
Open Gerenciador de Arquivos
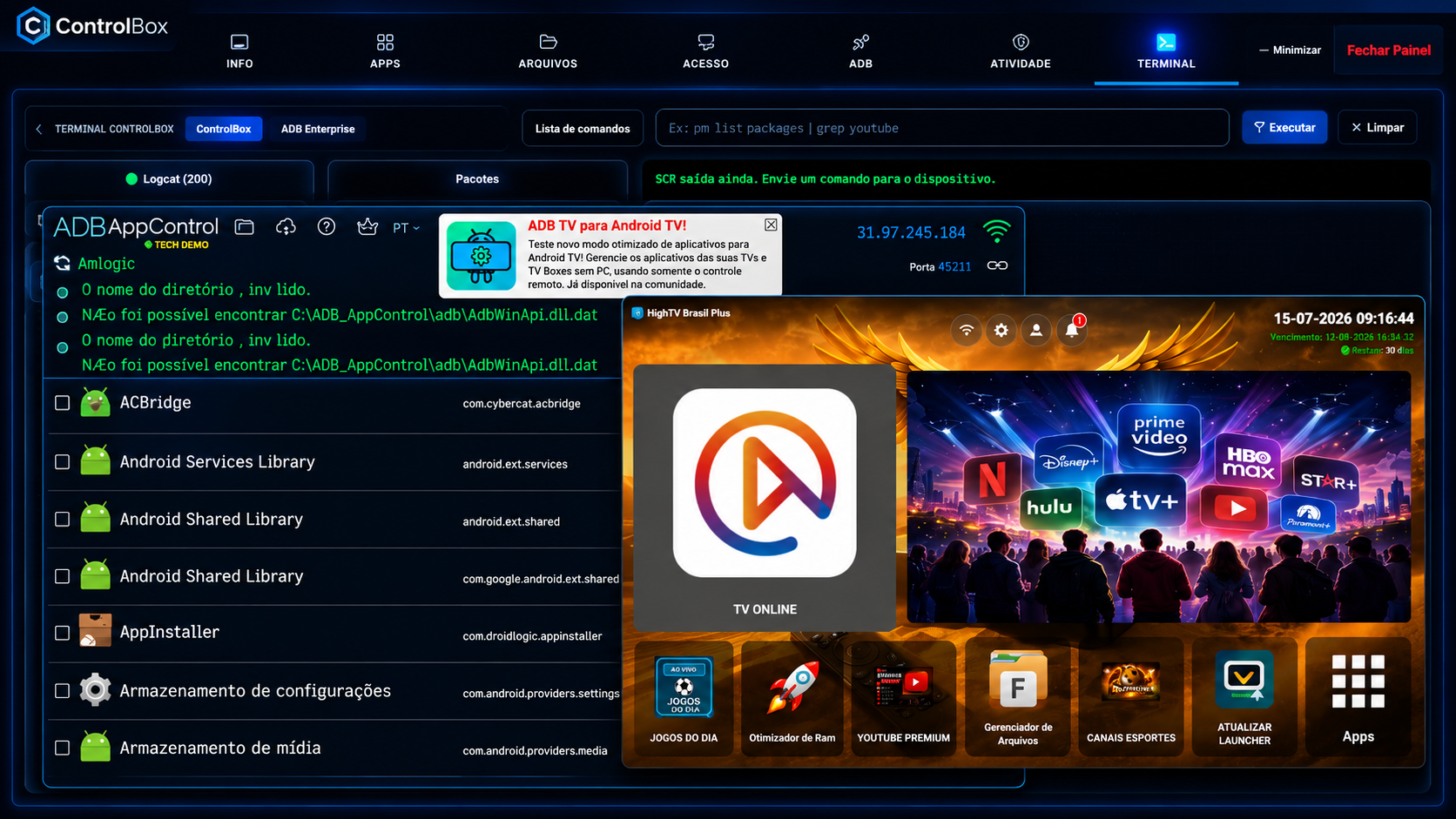coord(1018,698)
